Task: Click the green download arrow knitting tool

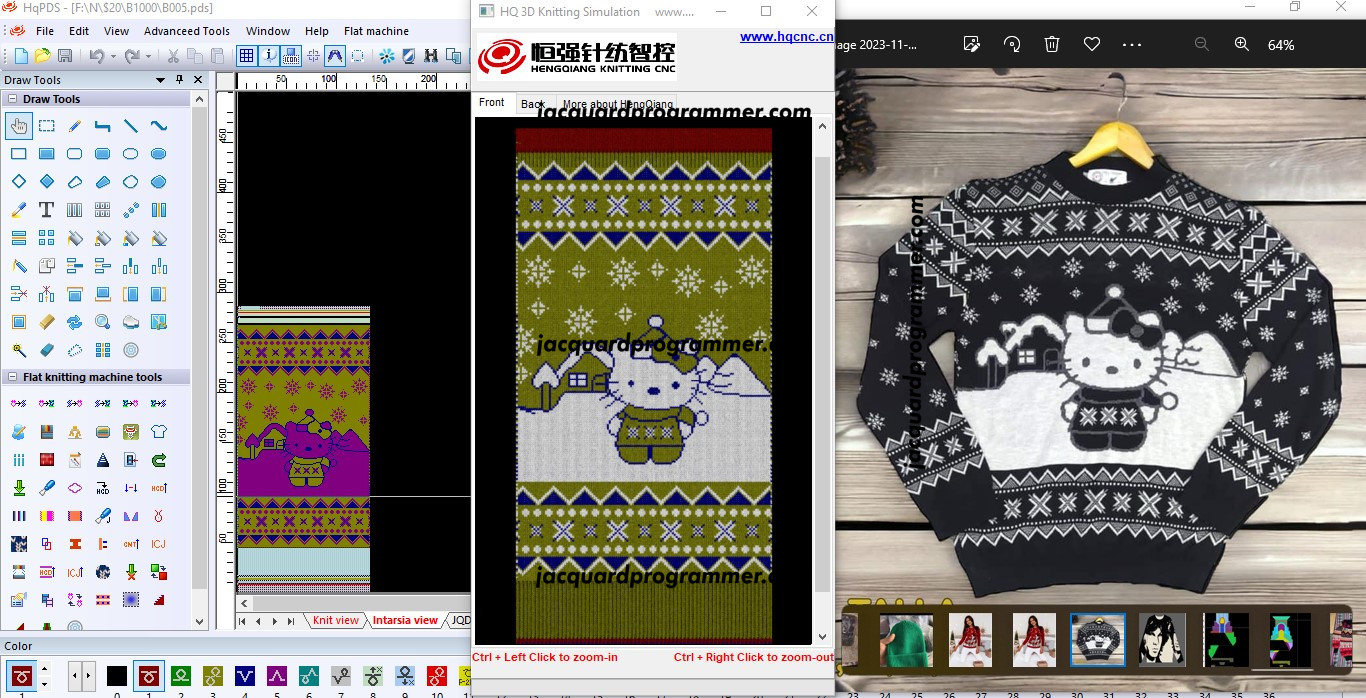Action: coord(18,488)
